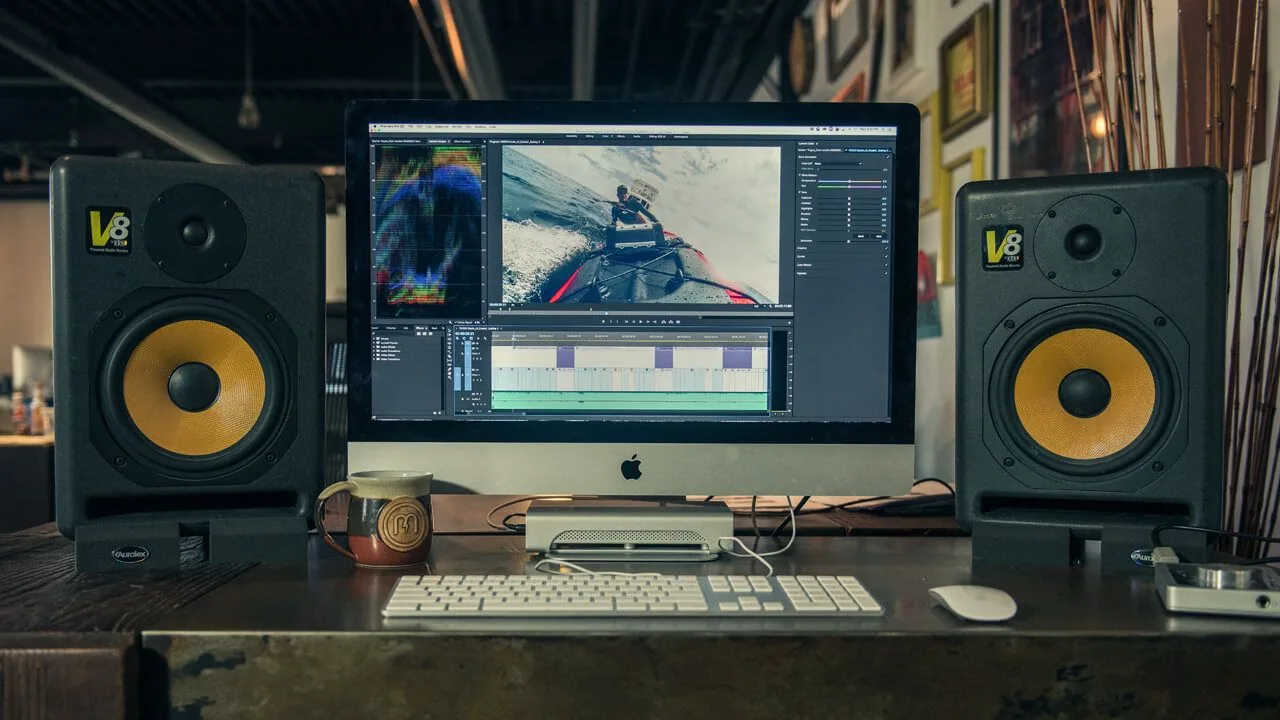Click the Extract button in Program monitor
Screen dimensions: 1280x720
click(670, 321)
